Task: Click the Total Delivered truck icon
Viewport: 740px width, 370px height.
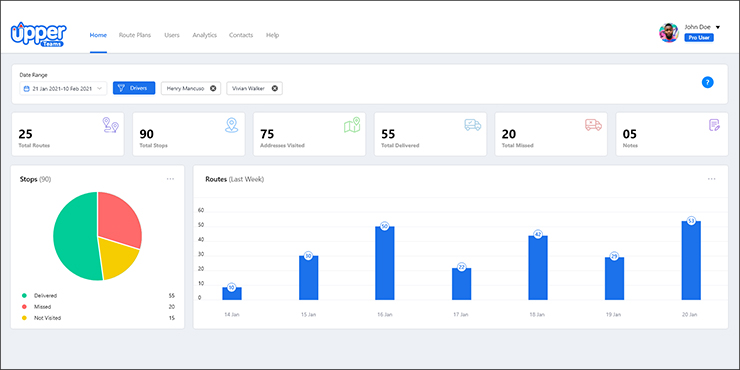Action: [472, 125]
